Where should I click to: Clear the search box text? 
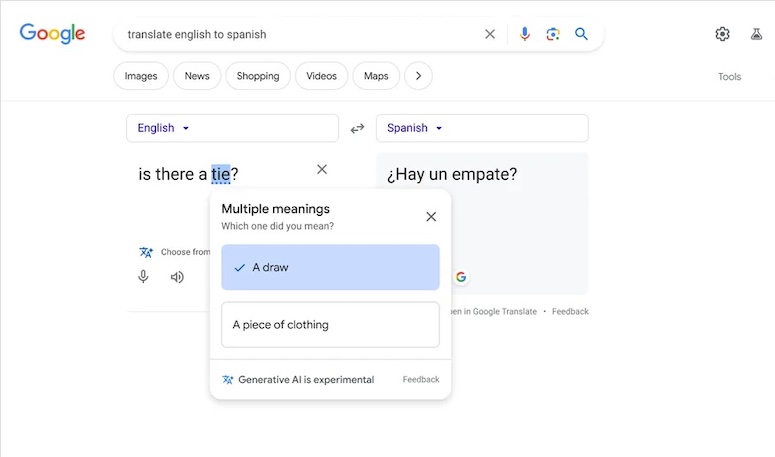(490, 34)
